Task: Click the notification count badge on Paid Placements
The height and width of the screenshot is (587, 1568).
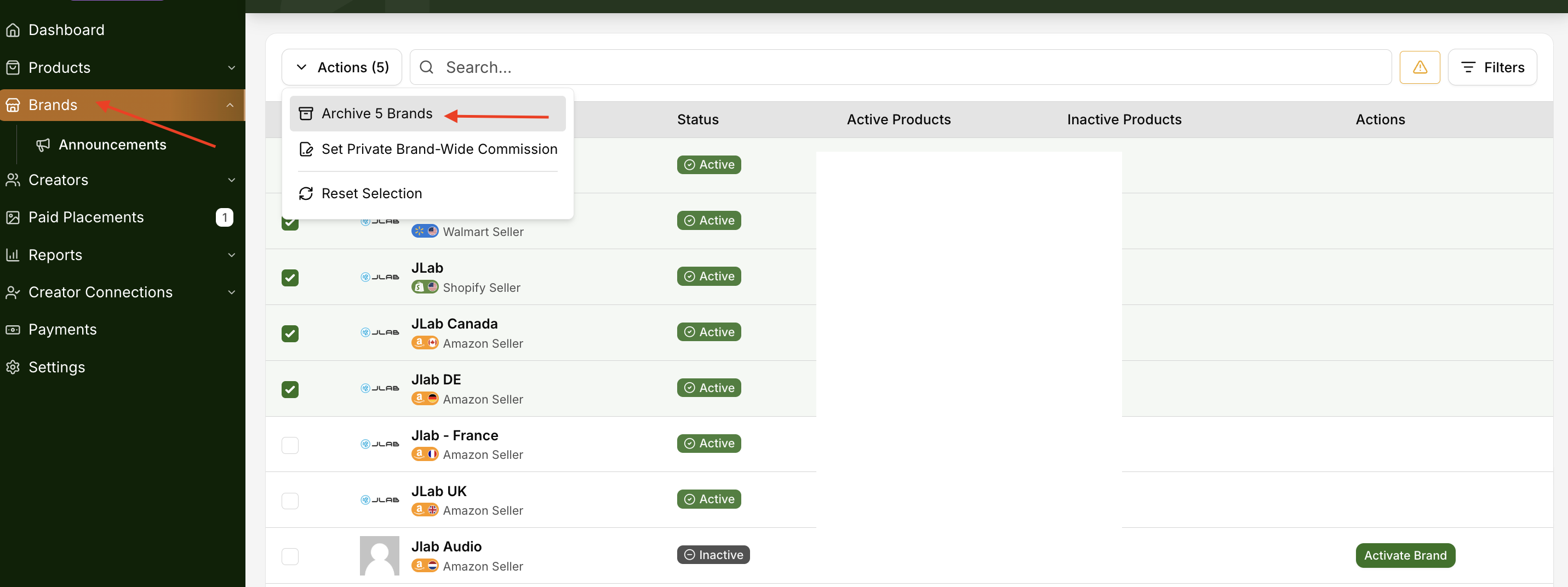Action: point(225,217)
